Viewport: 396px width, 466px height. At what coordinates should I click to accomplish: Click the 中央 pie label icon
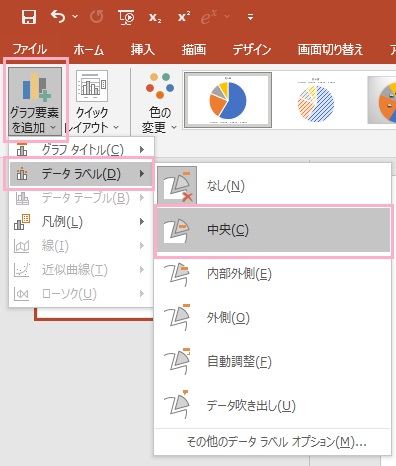tap(176, 230)
